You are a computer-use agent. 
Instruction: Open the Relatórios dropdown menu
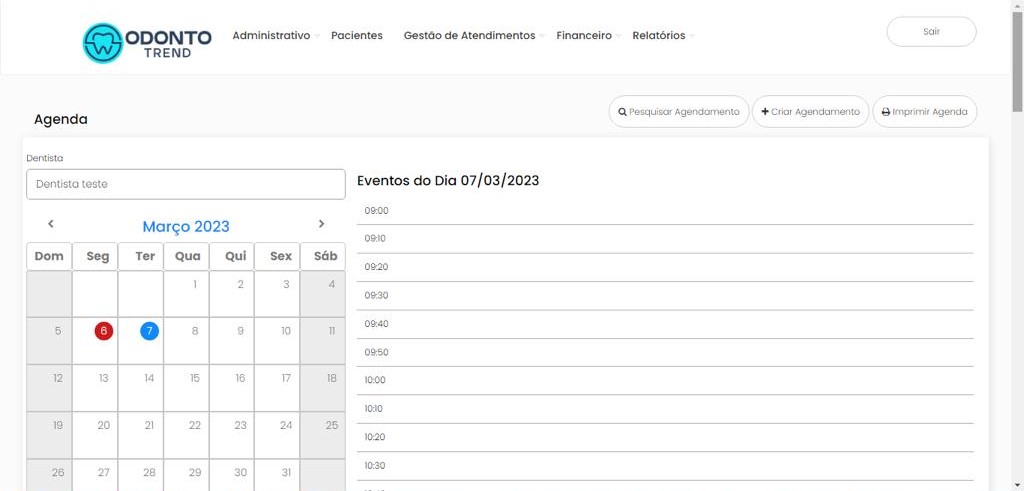tap(659, 35)
